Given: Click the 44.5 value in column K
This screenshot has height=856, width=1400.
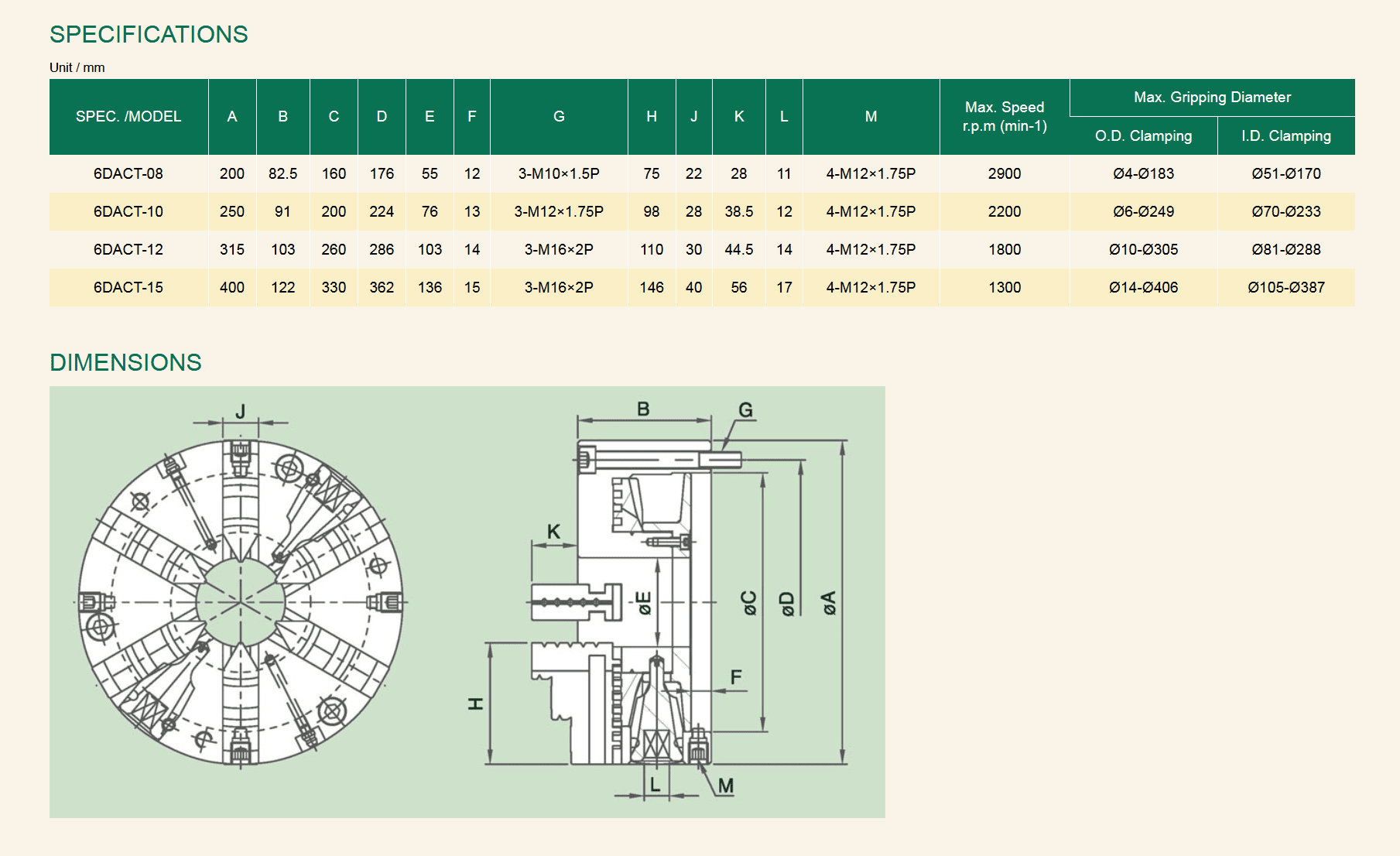Looking at the screenshot, I should tap(739, 249).
